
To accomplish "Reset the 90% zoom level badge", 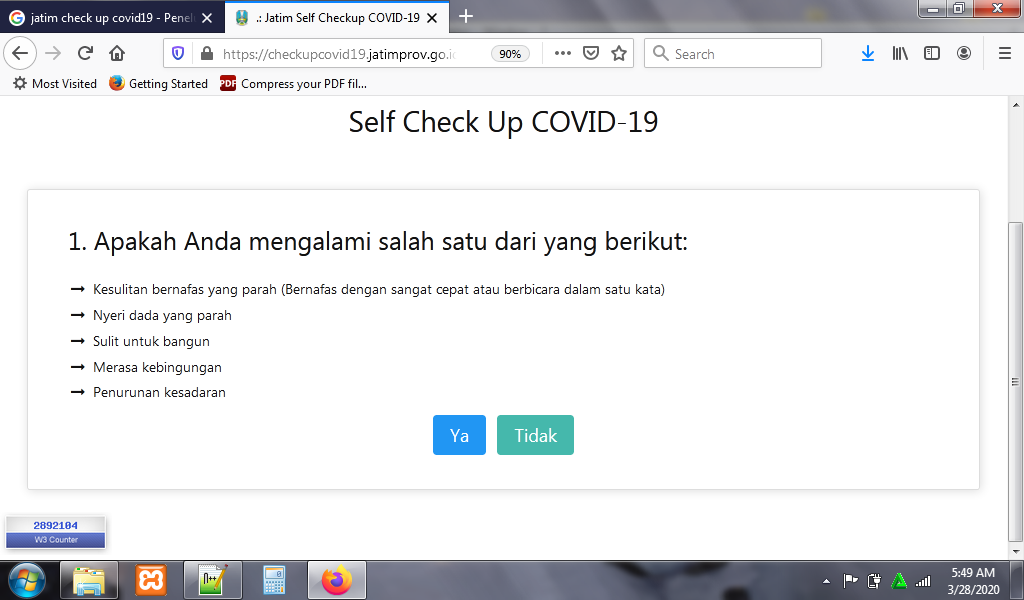I will (510, 54).
